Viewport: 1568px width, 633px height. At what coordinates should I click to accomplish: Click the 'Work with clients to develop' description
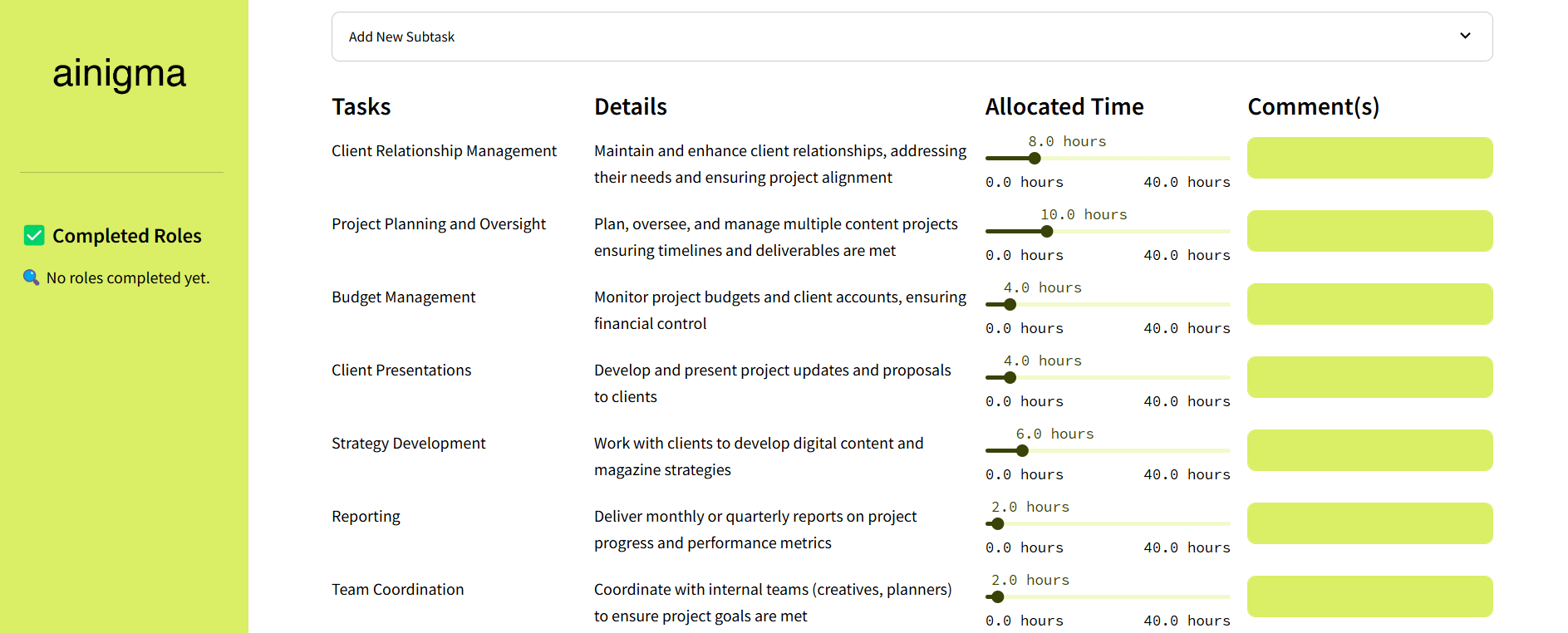(759, 456)
